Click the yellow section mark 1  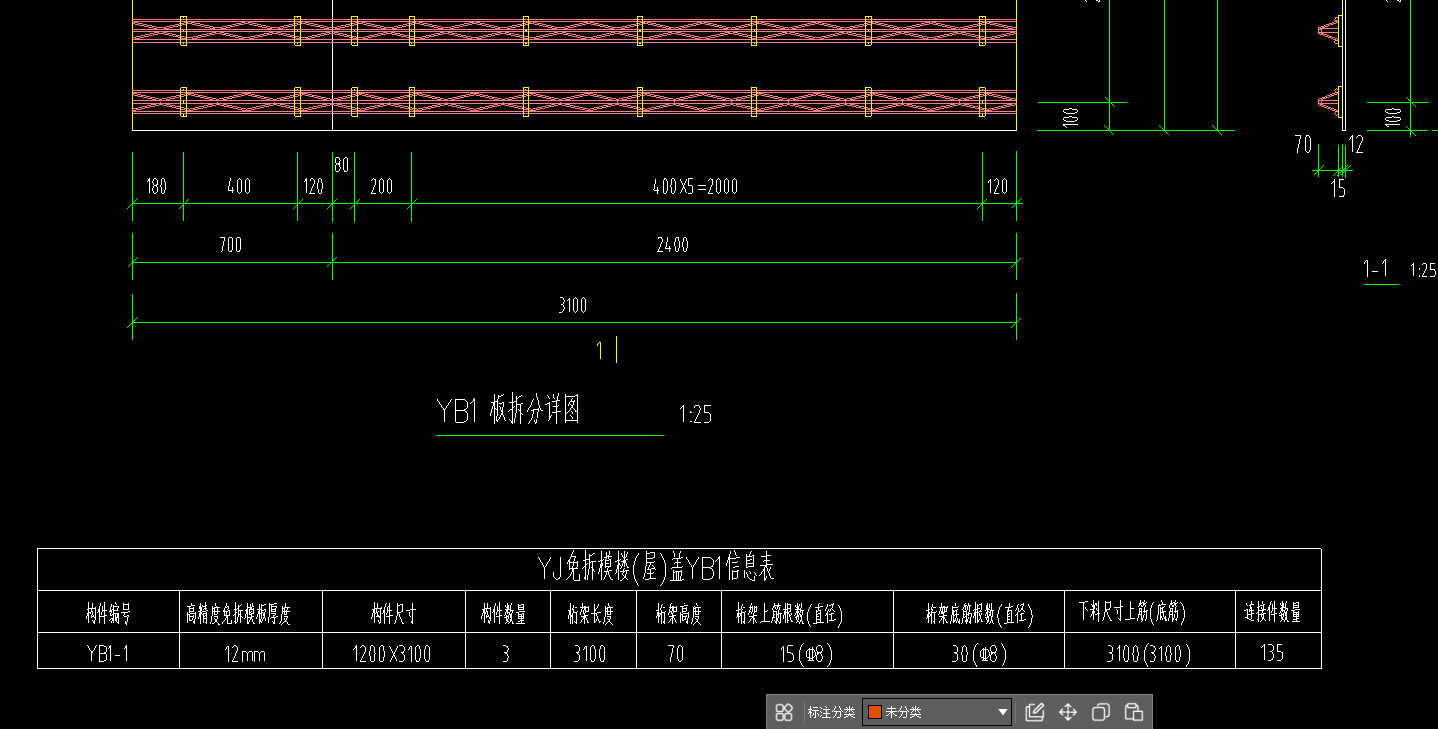click(600, 350)
